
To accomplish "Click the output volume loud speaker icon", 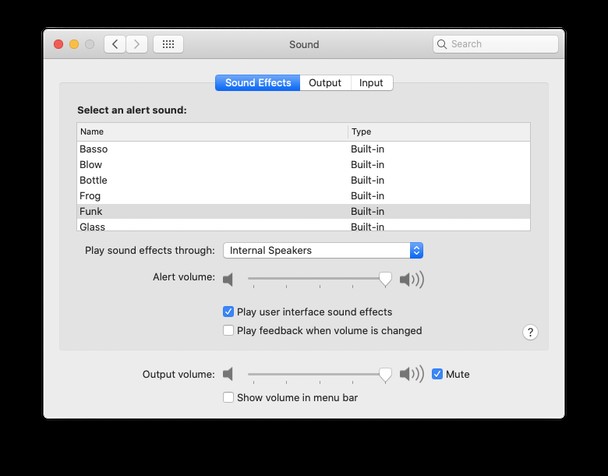I will coord(412,374).
